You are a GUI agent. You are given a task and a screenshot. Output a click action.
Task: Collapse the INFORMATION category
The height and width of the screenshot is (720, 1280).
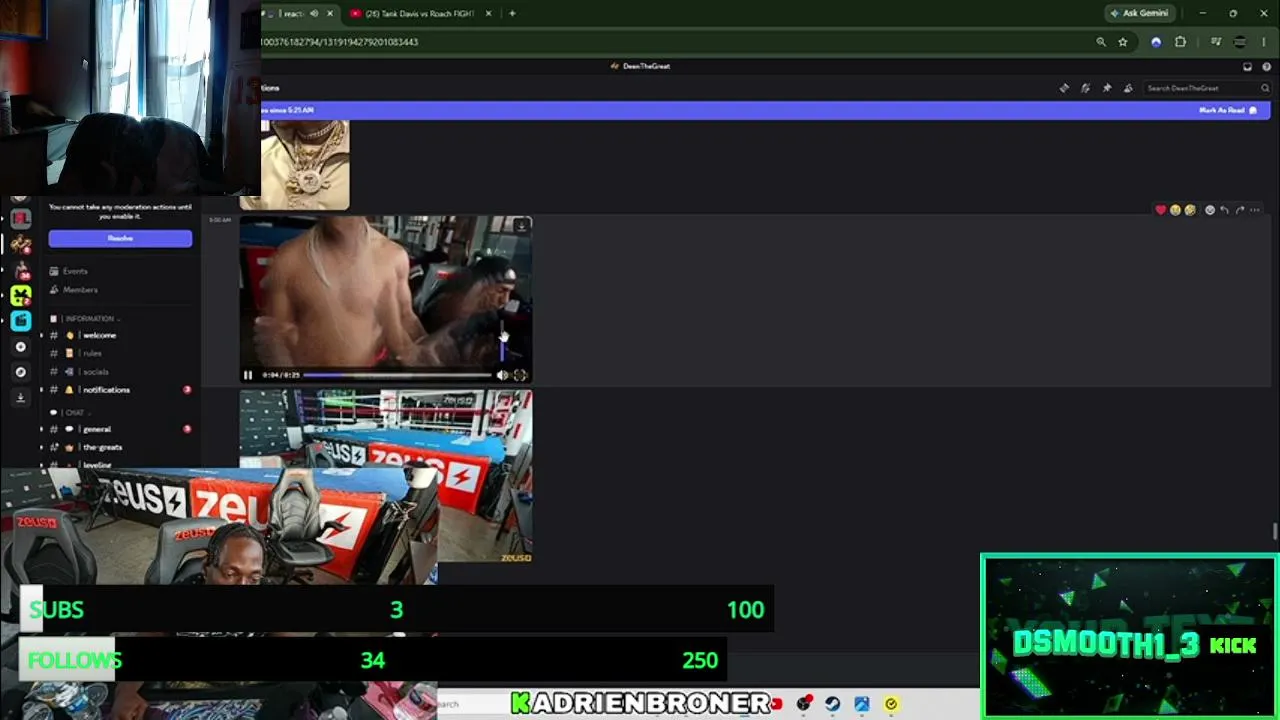(x=90, y=318)
